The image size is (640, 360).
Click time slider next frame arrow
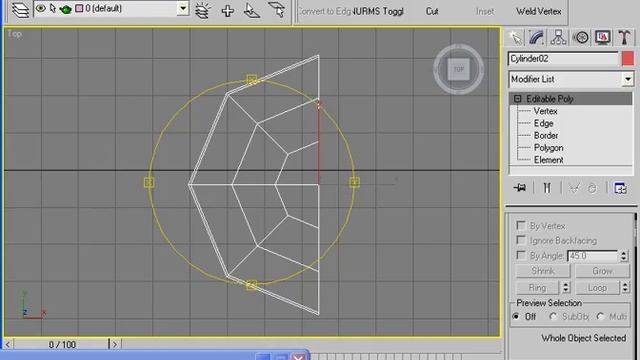[115, 344]
